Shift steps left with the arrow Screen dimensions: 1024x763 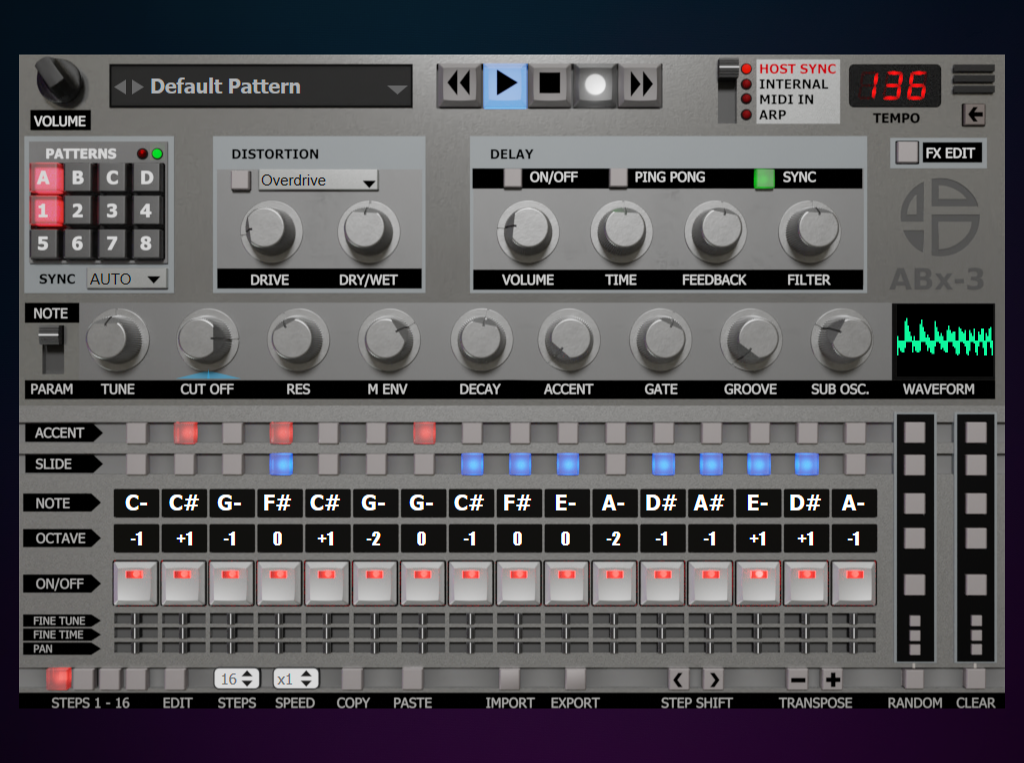pos(678,680)
